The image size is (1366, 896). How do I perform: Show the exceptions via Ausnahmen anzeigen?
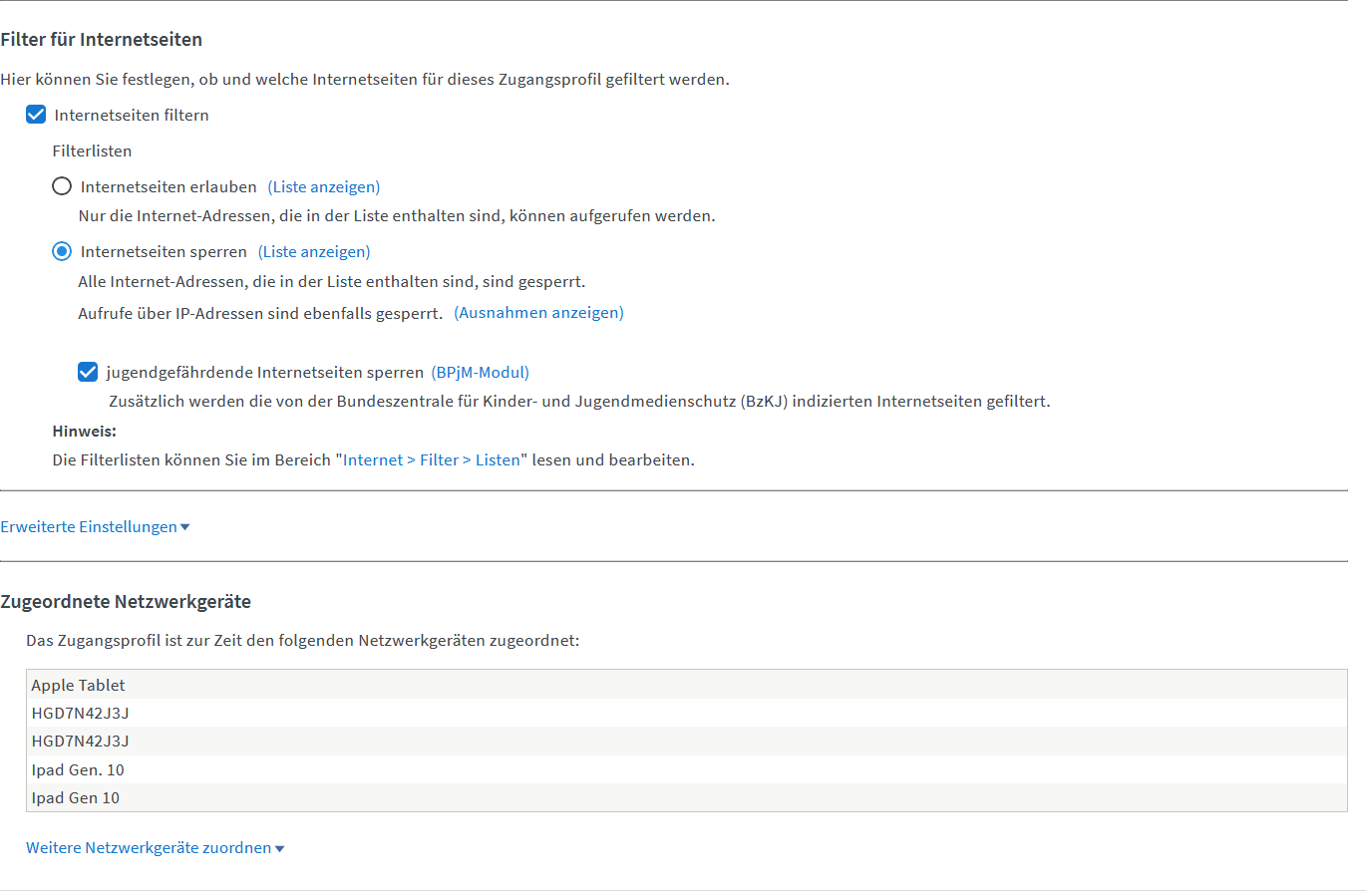click(538, 313)
